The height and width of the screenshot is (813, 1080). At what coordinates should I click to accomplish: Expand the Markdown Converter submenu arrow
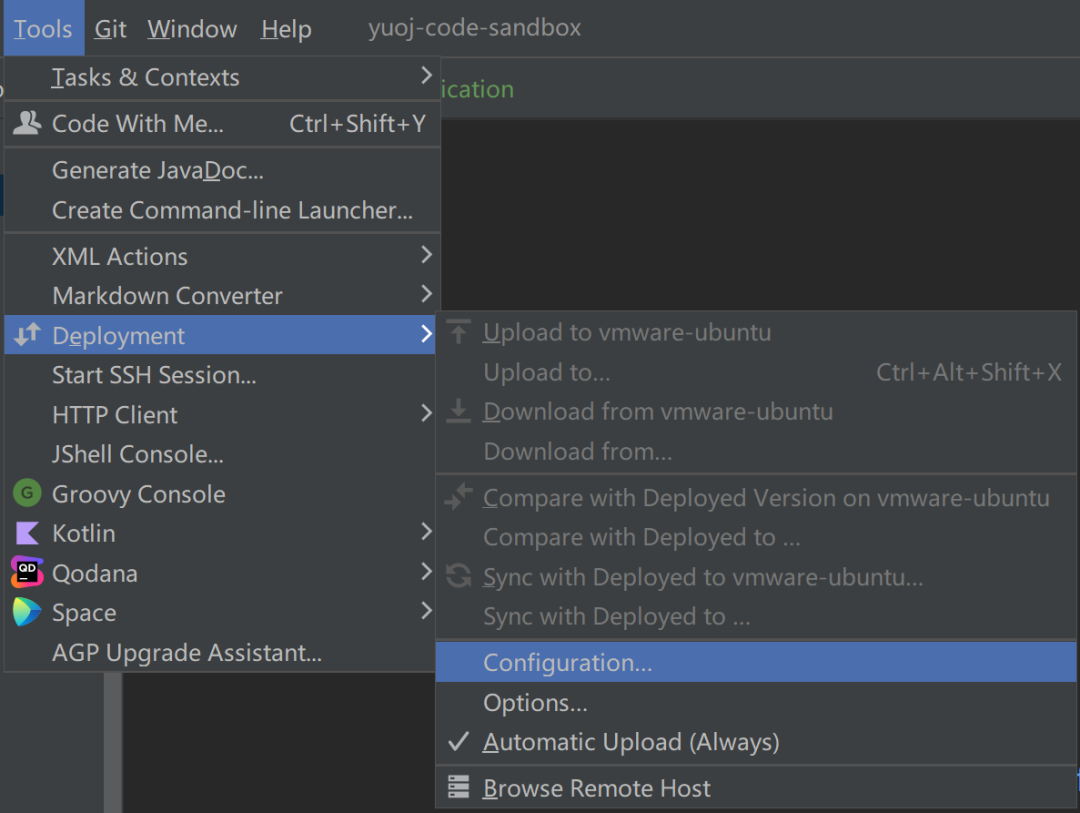click(426, 295)
